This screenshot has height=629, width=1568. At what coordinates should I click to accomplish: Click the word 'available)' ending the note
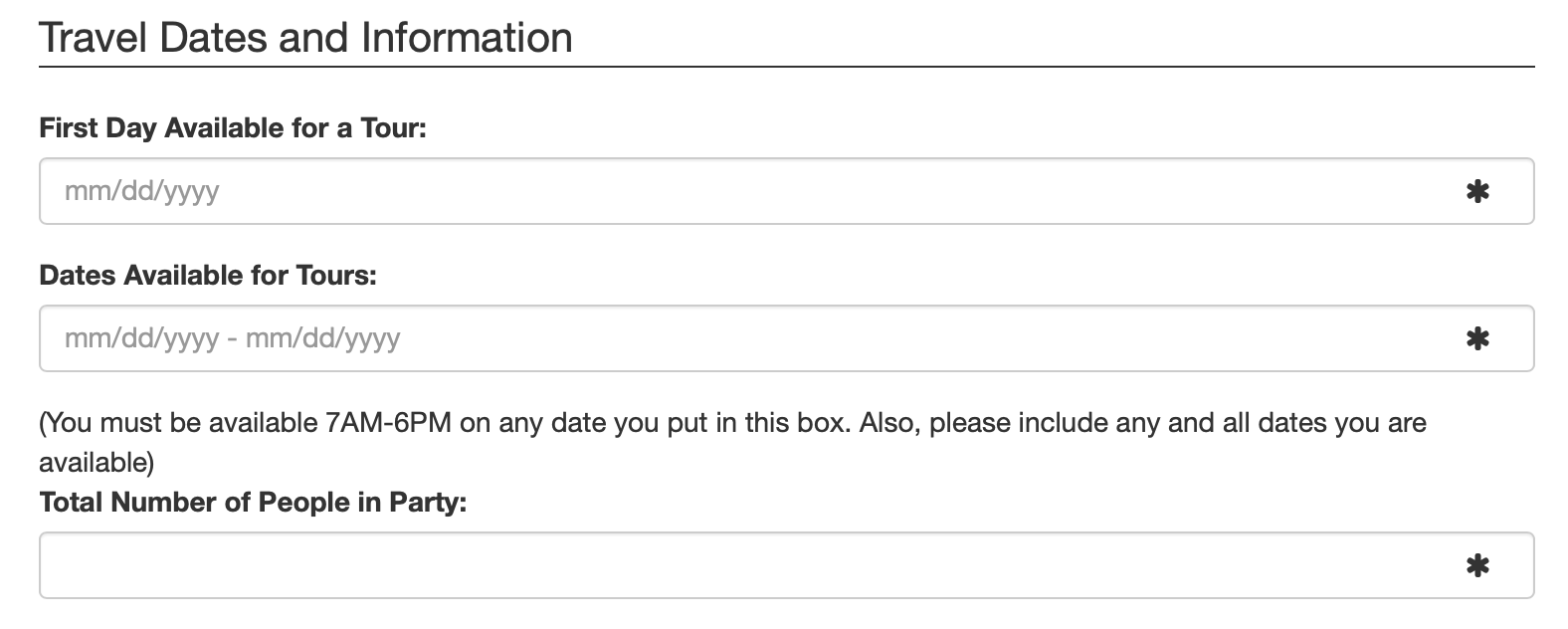(x=97, y=462)
